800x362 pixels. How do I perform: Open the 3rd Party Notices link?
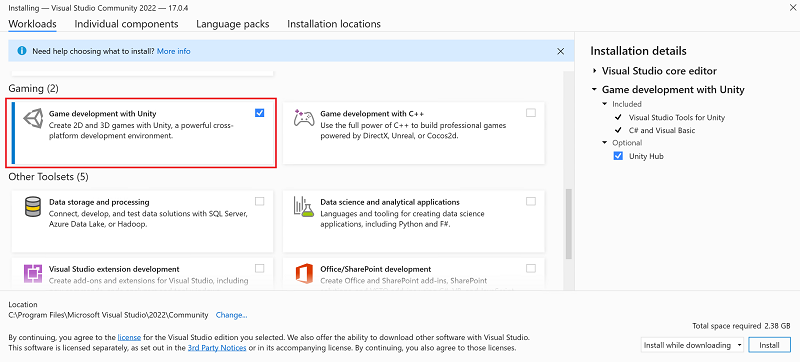tap(217, 348)
